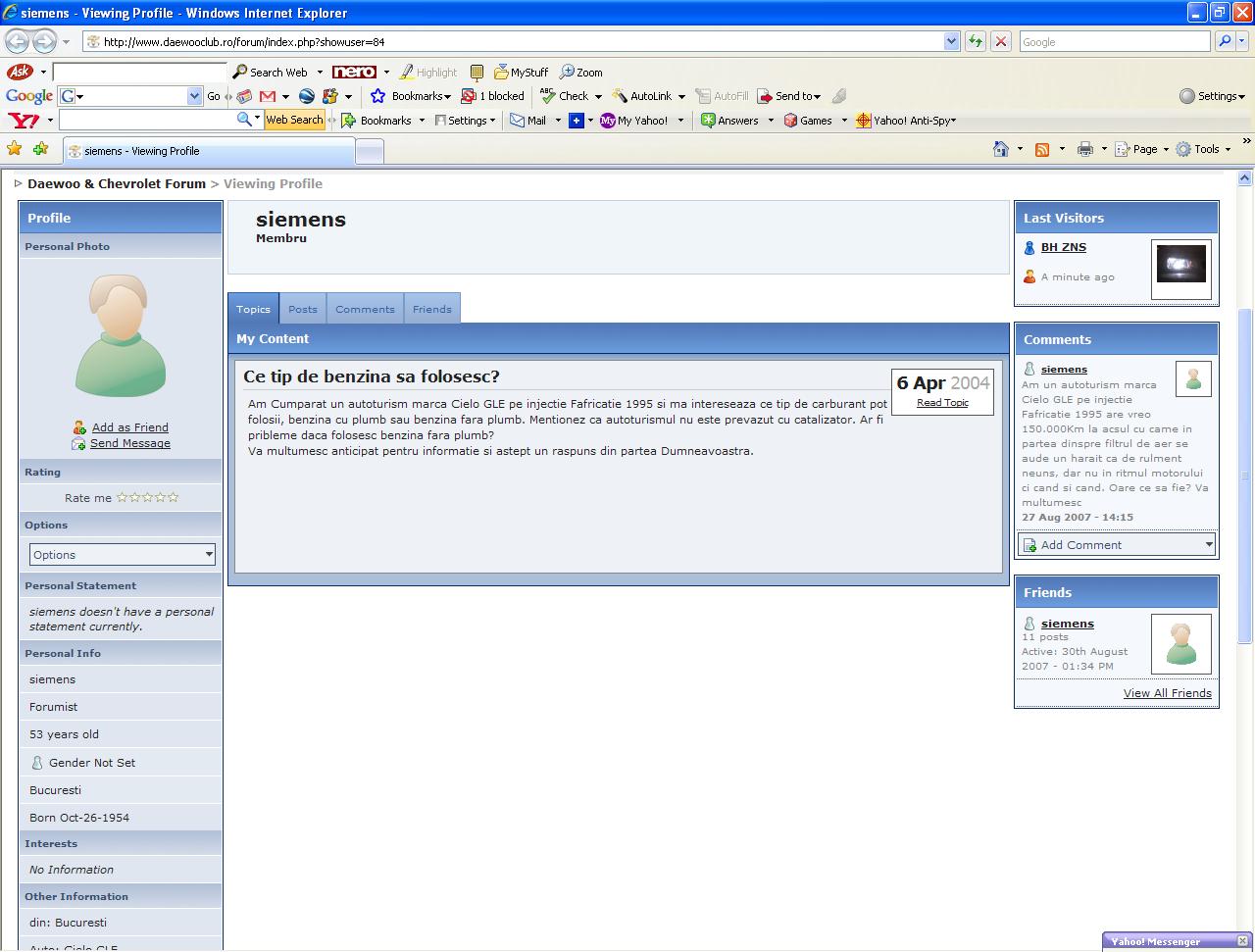Viewport: 1255px width, 952px height.
Task: Toggle the popup blocker '1 blocked' button
Action: click(494, 96)
